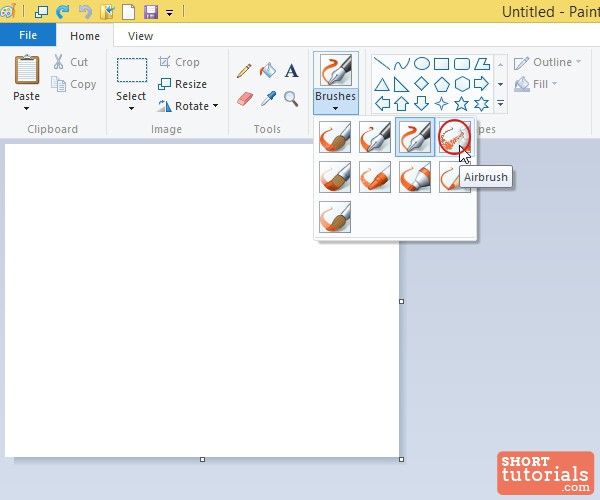Click the Redo arrow in quick access toolbar
600x500 pixels.
(x=62, y=12)
